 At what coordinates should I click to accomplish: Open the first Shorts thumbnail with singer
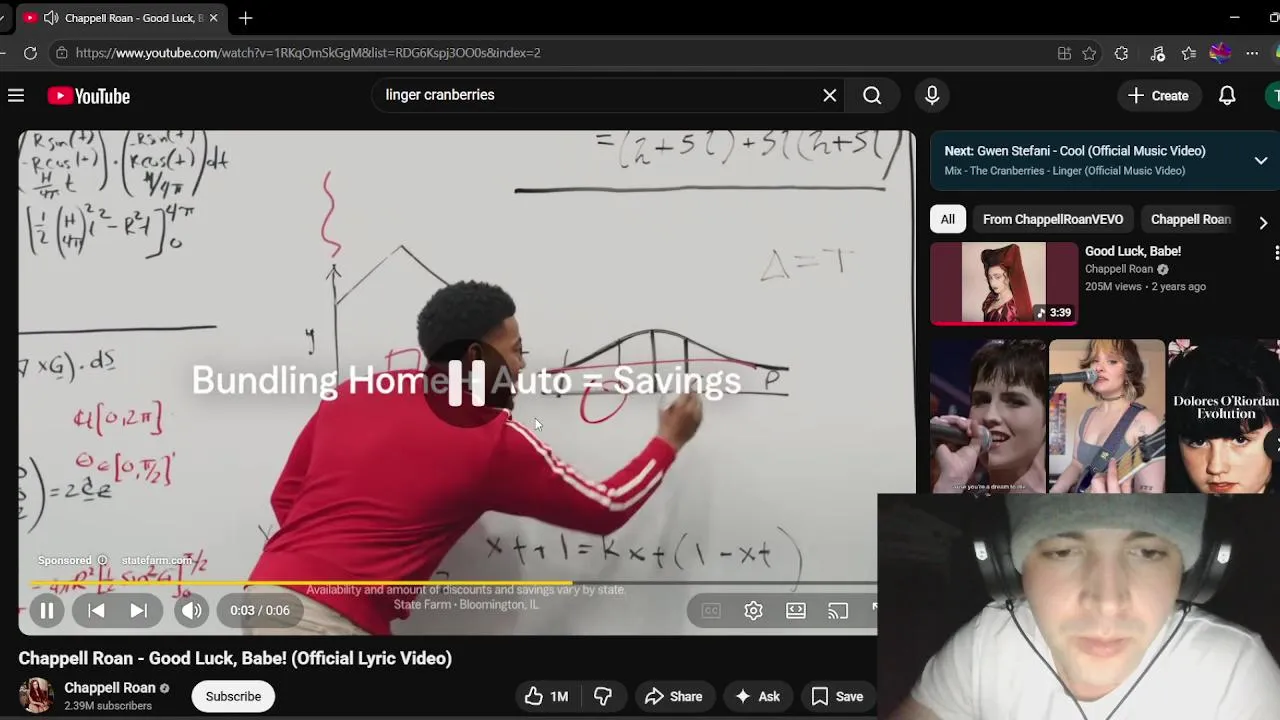pos(988,417)
